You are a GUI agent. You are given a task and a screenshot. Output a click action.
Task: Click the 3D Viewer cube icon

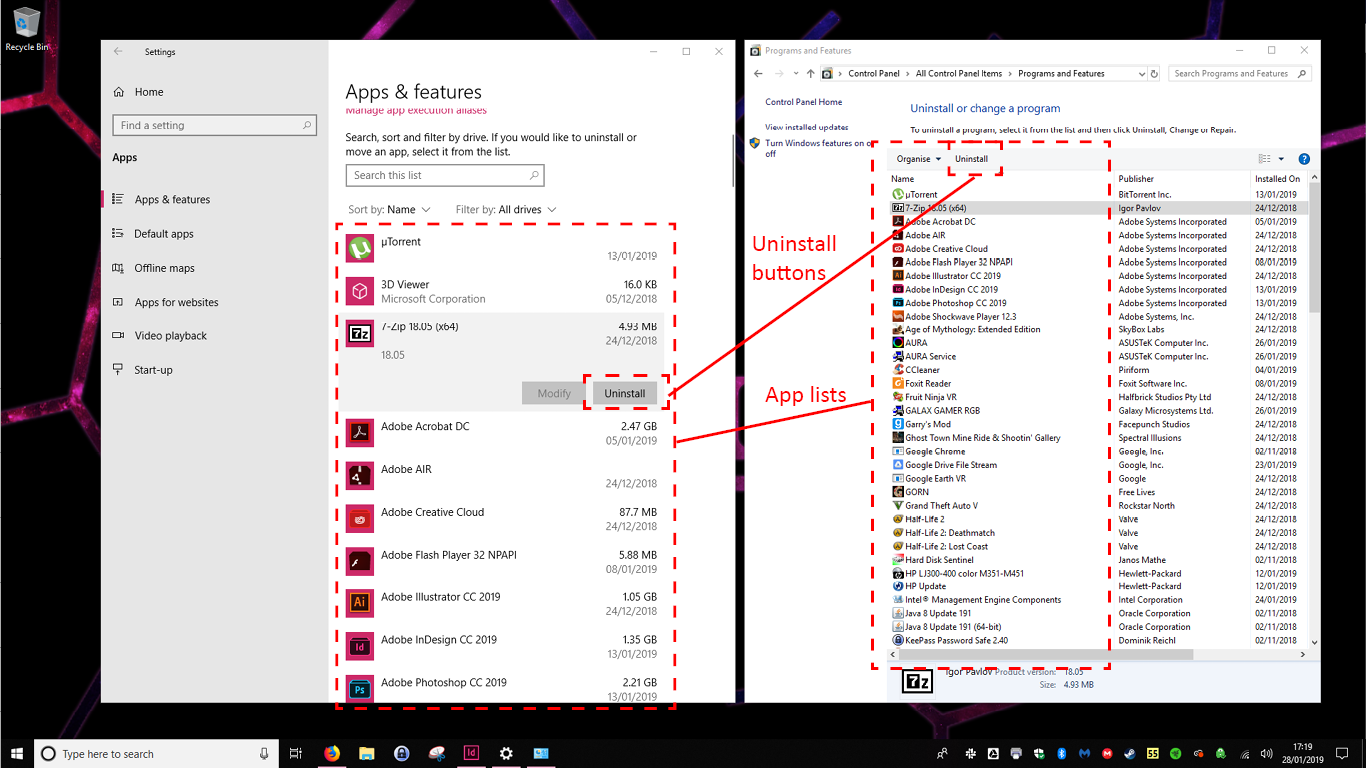pos(358,290)
